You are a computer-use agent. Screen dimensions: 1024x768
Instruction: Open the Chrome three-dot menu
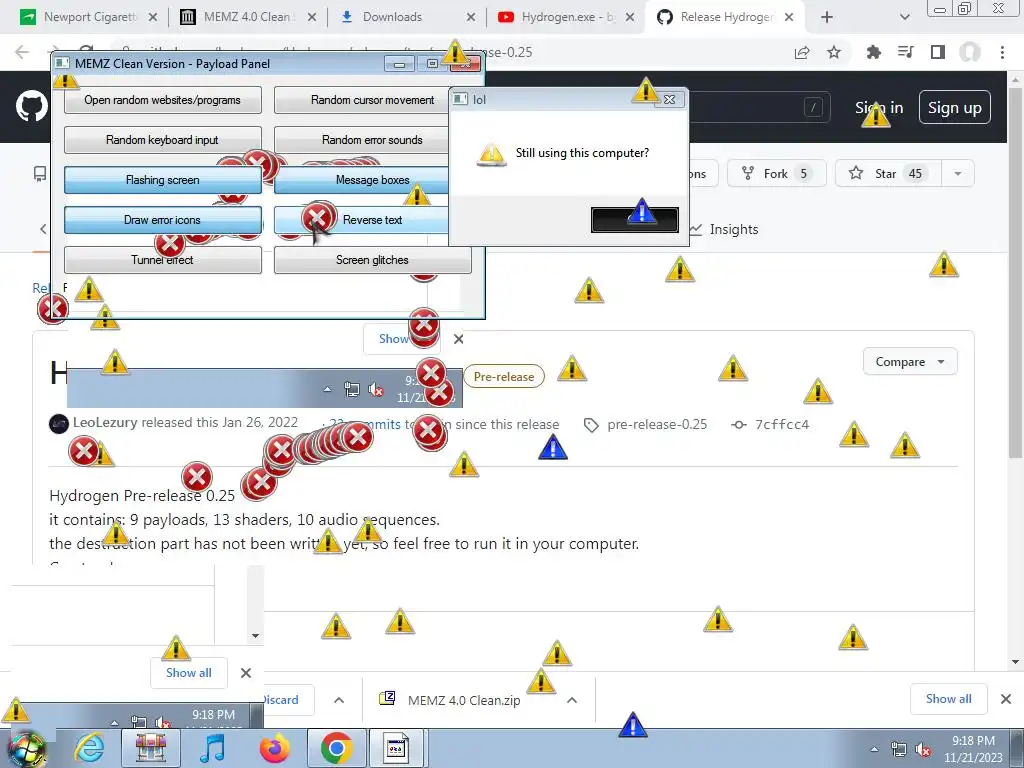[1002, 52]
